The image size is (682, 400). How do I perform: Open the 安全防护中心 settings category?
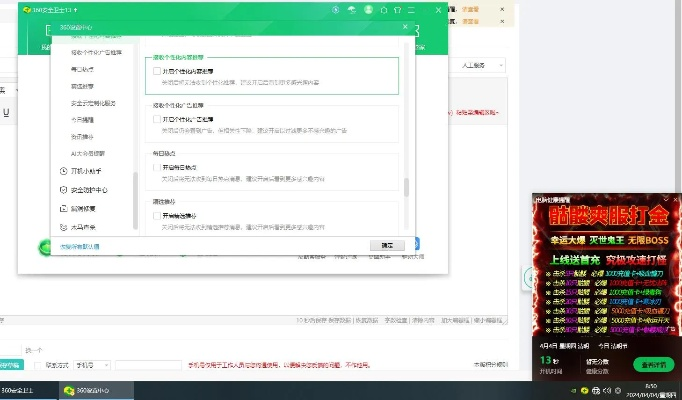coord(89,190)
